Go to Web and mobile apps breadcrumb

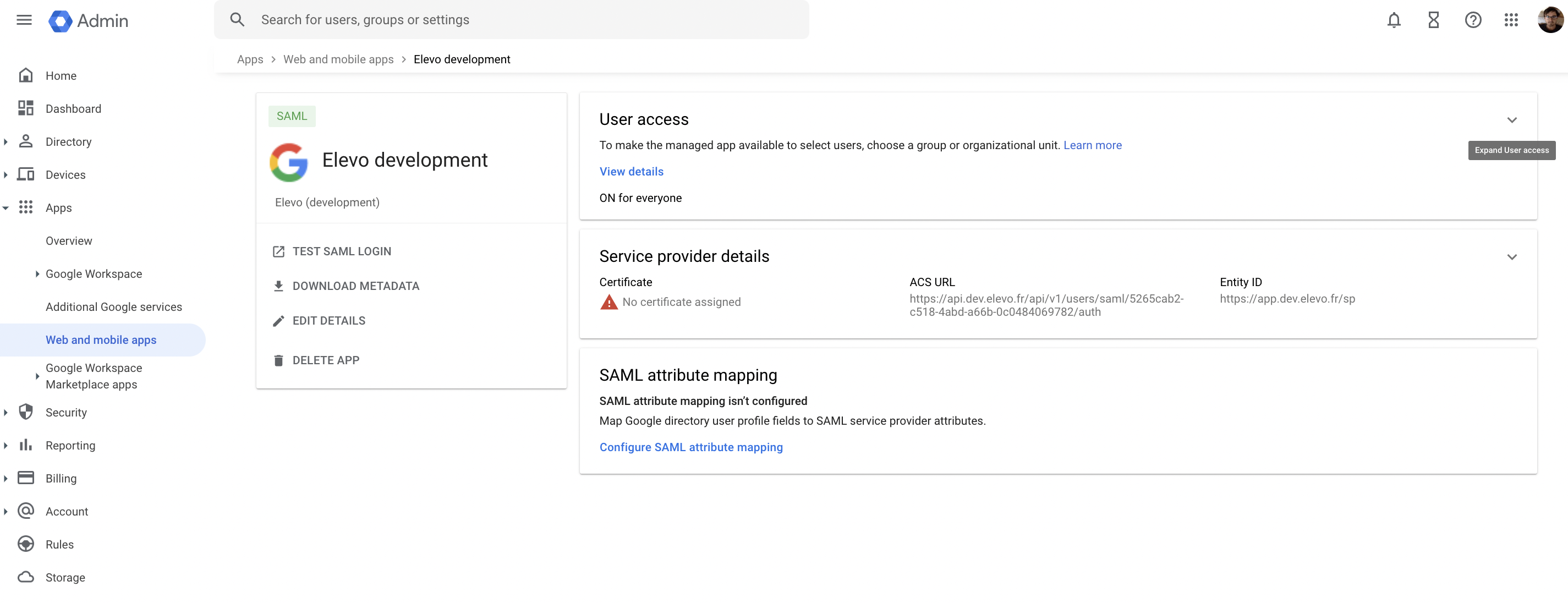(338, 59)
